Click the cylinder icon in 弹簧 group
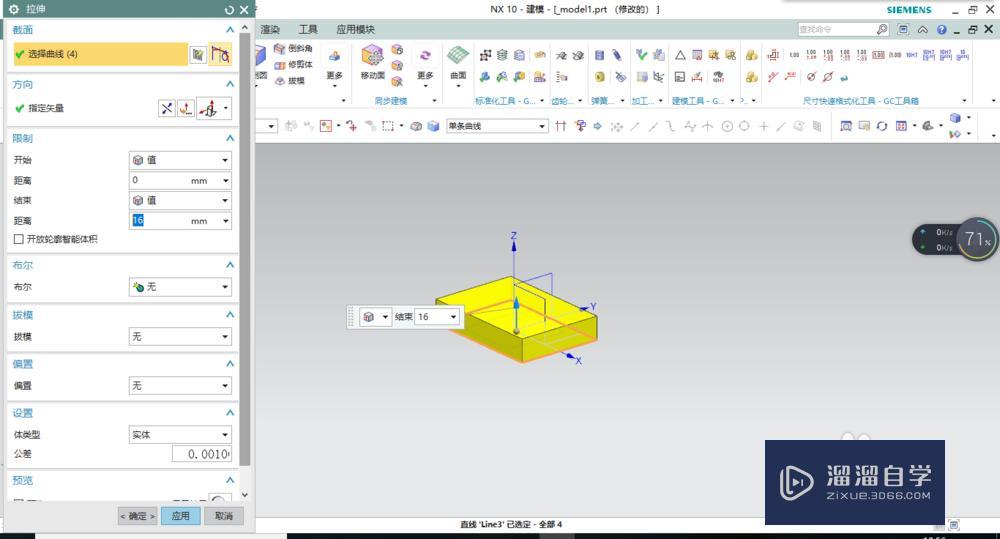The width and height of the screenshot is (1000, 539). point(599,55)
